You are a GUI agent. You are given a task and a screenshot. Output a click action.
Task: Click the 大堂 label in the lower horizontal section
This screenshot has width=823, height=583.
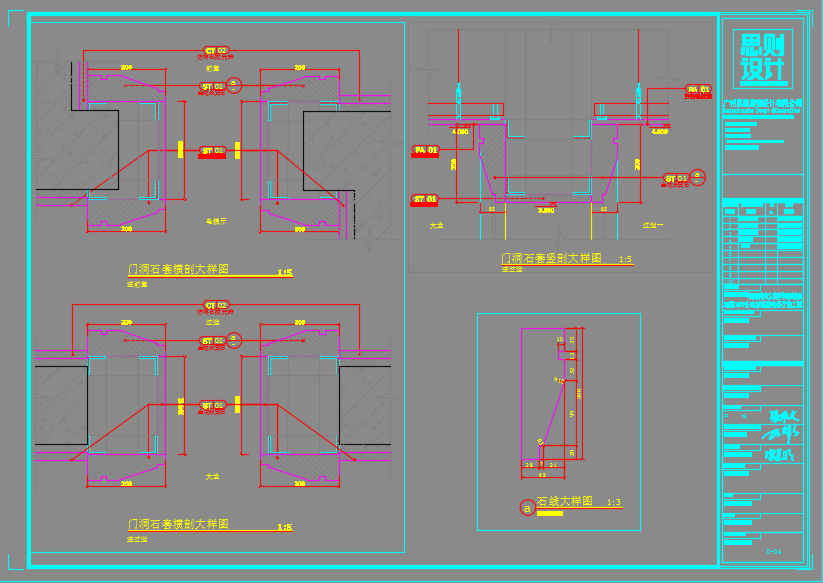(x=213, y=476)
